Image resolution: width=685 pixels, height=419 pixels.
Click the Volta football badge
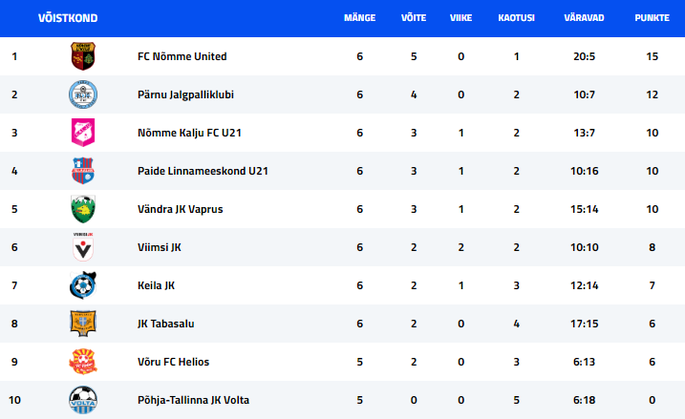coord(83,400)
